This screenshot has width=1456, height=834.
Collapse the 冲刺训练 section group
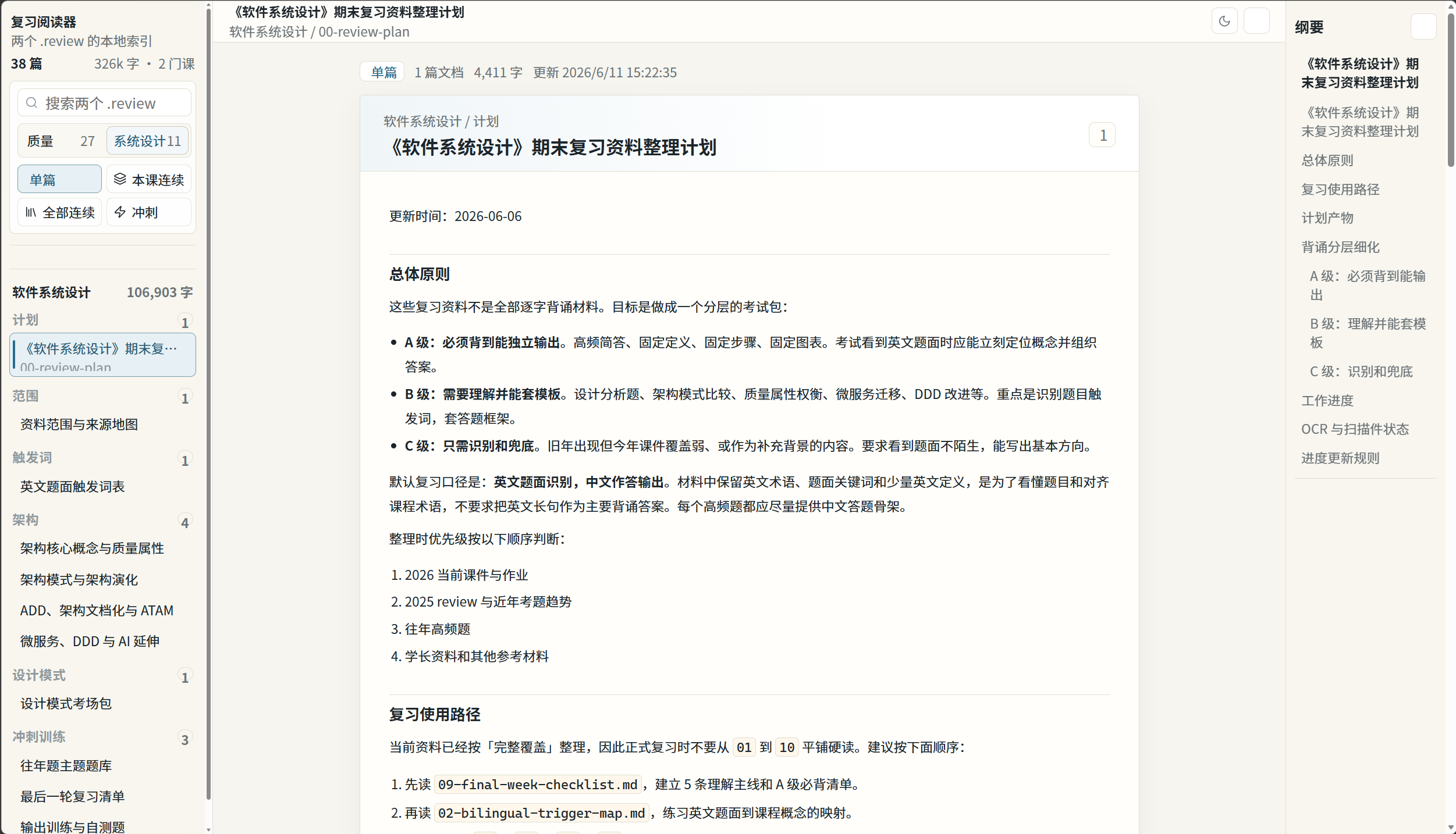click(x=102, y=737)
